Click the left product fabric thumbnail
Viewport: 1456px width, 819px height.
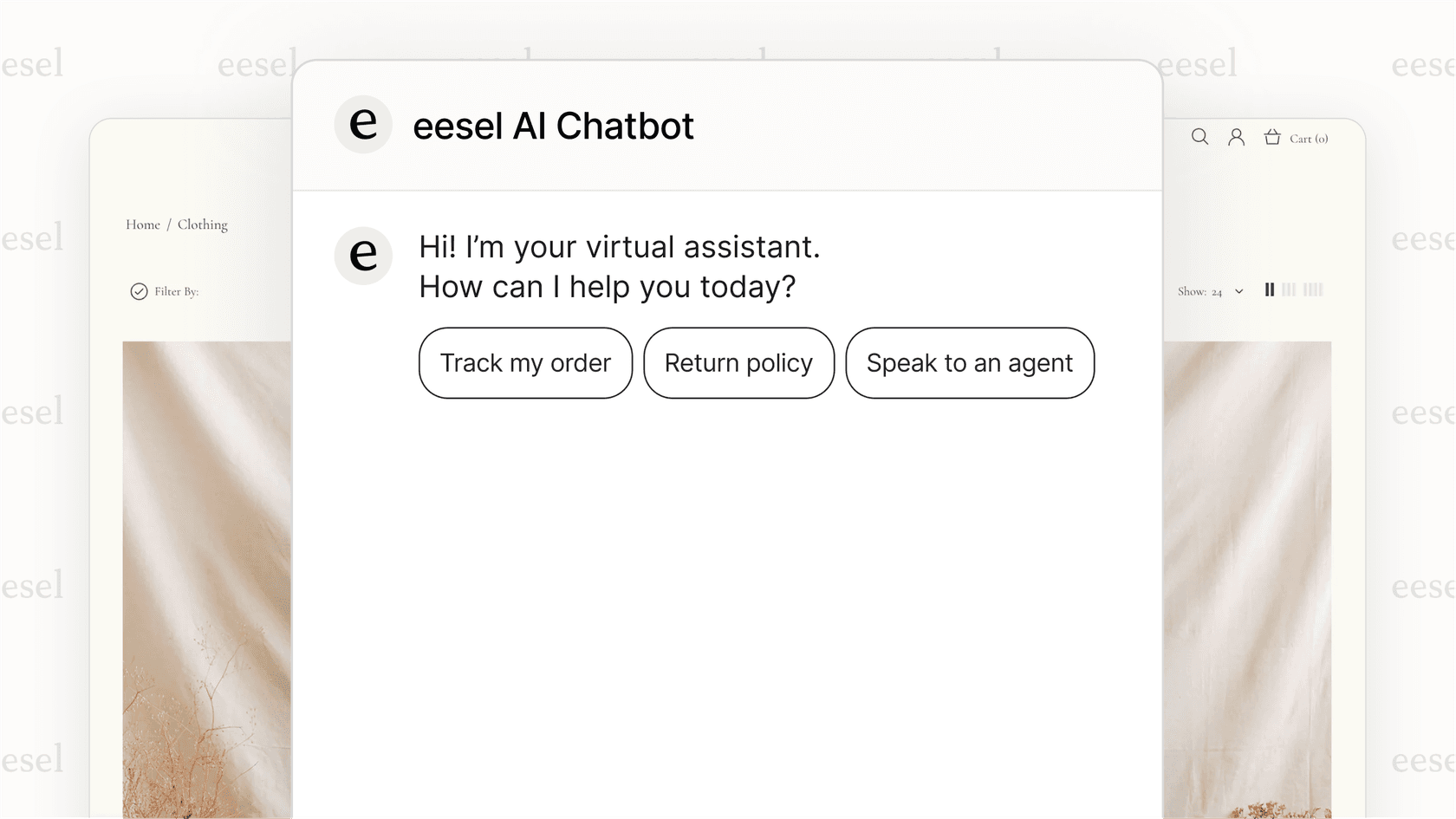pos(206,581)
